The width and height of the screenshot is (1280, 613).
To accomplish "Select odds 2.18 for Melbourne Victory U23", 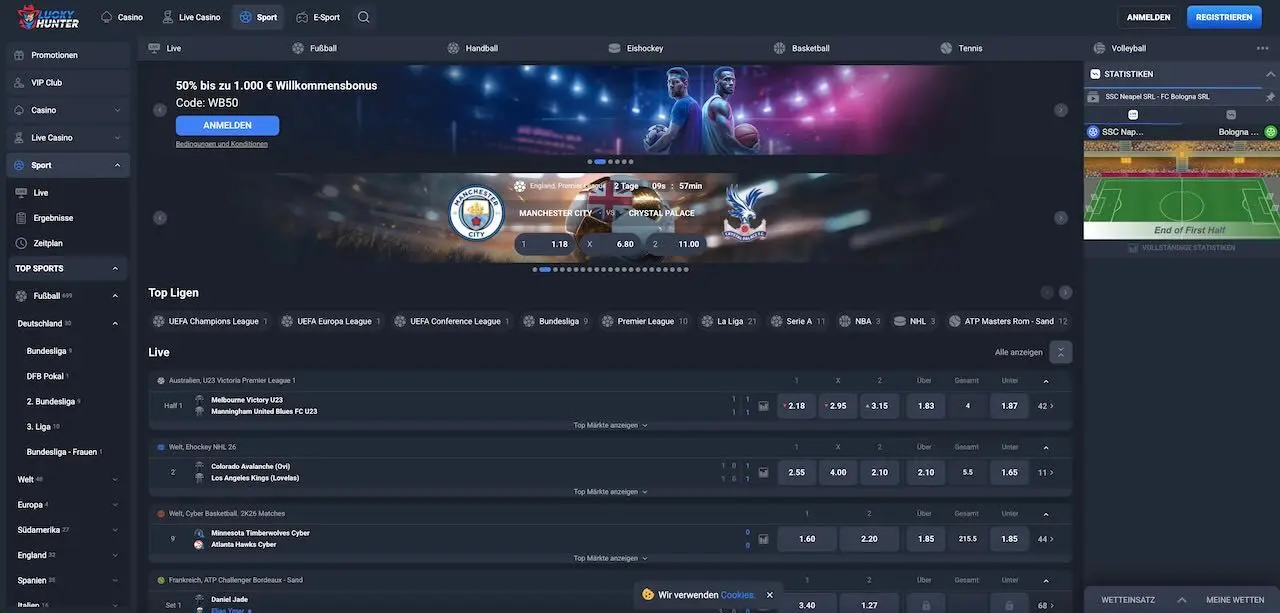I will [x=797, y=406].
